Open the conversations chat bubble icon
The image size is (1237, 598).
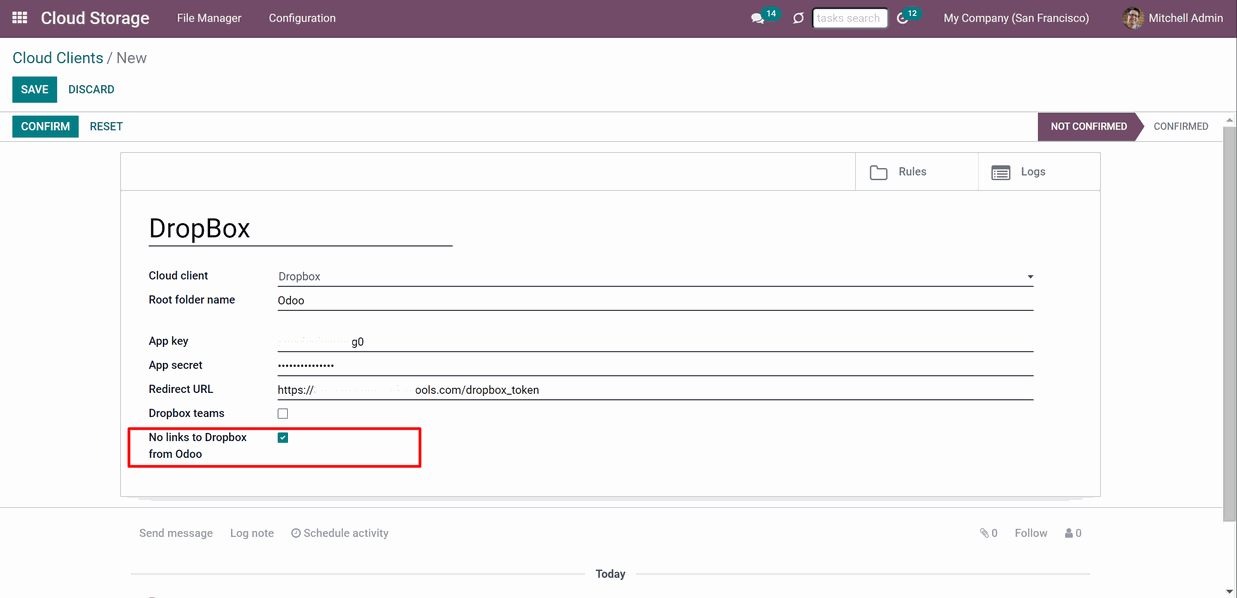pos(757,19)
